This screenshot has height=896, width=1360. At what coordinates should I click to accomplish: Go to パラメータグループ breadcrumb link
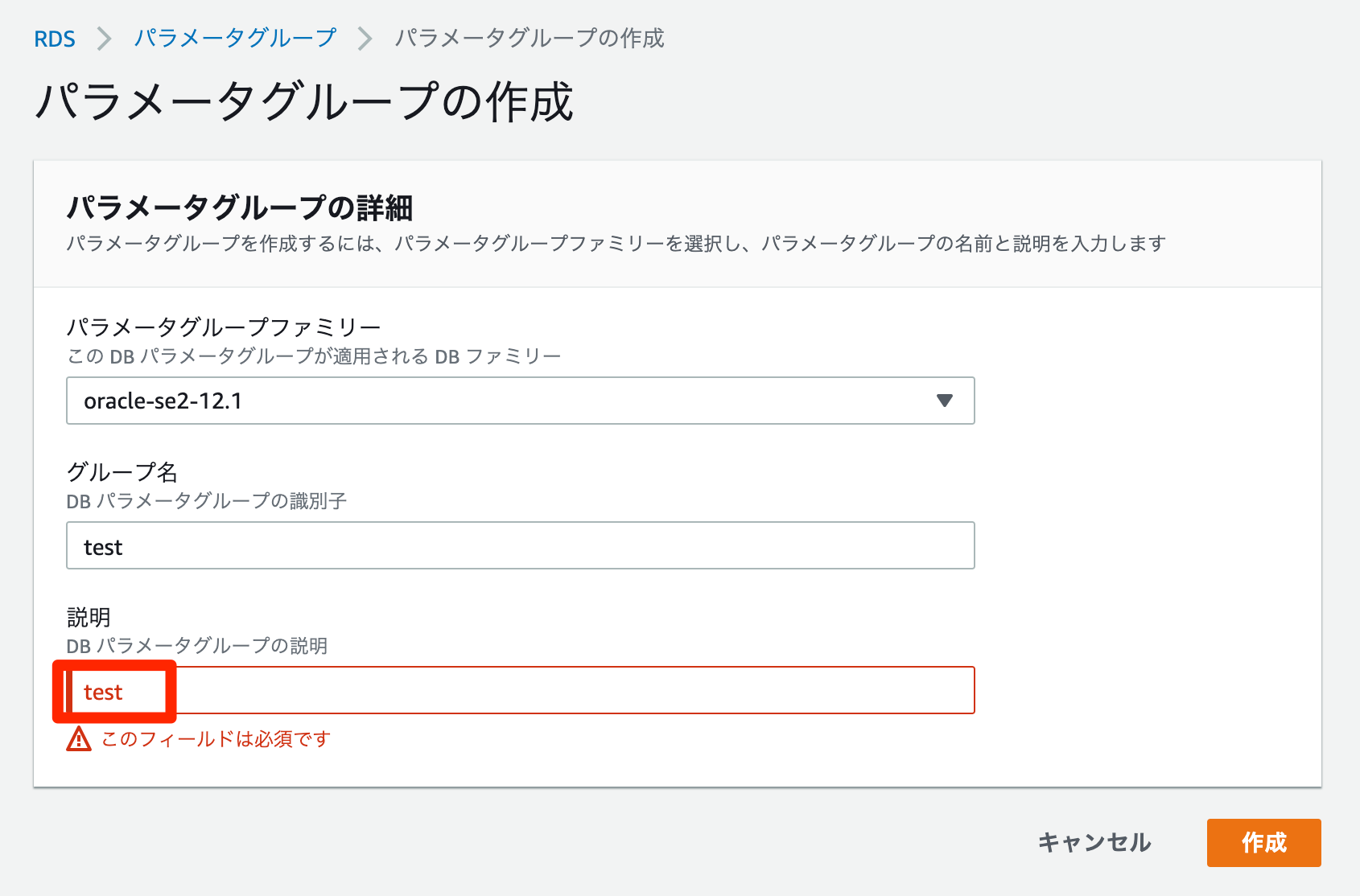tap(234, 38)
